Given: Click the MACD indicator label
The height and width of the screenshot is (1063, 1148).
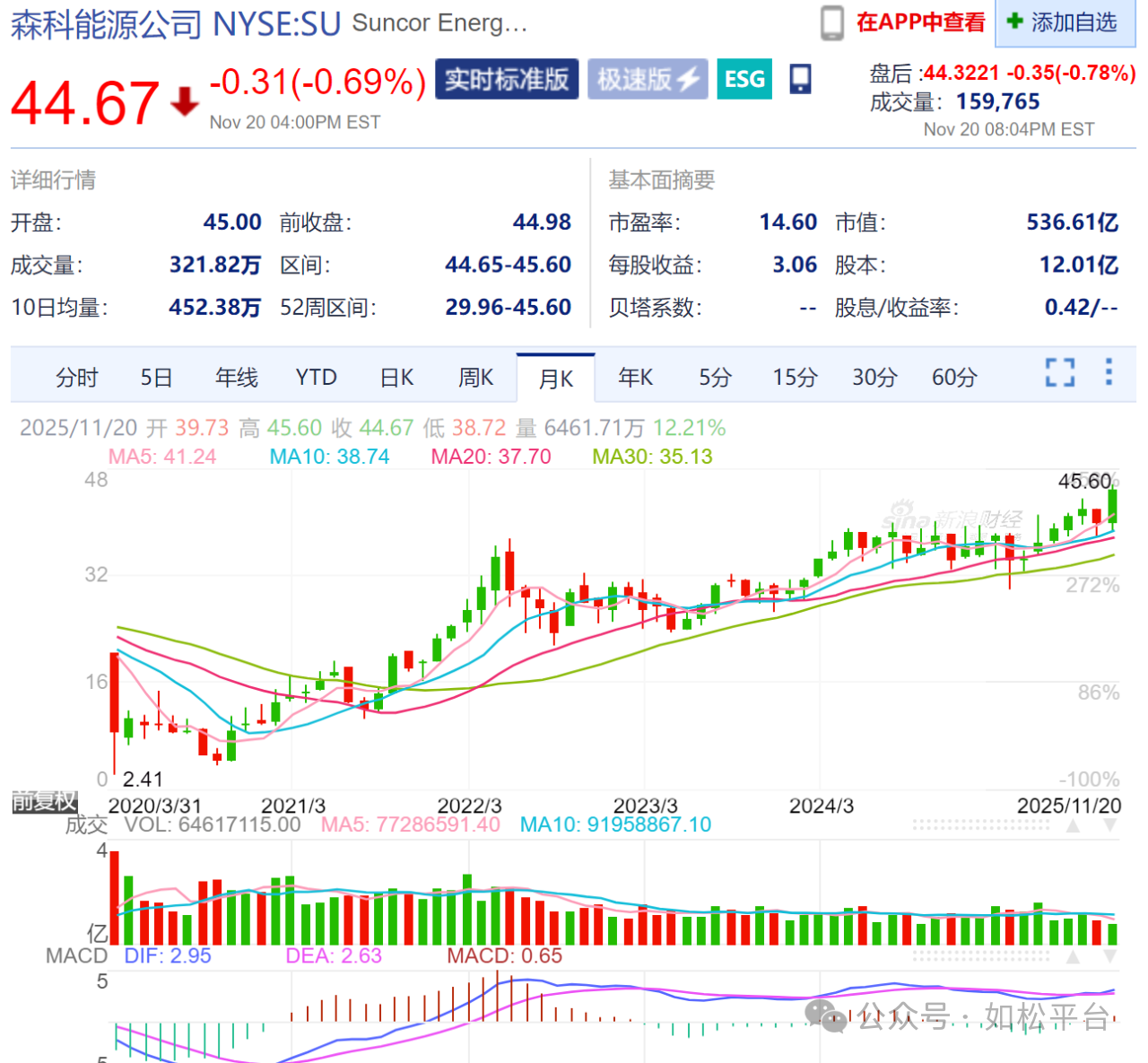Looking at the screenshot, I should pyautogui.click(x=76, y=956).
